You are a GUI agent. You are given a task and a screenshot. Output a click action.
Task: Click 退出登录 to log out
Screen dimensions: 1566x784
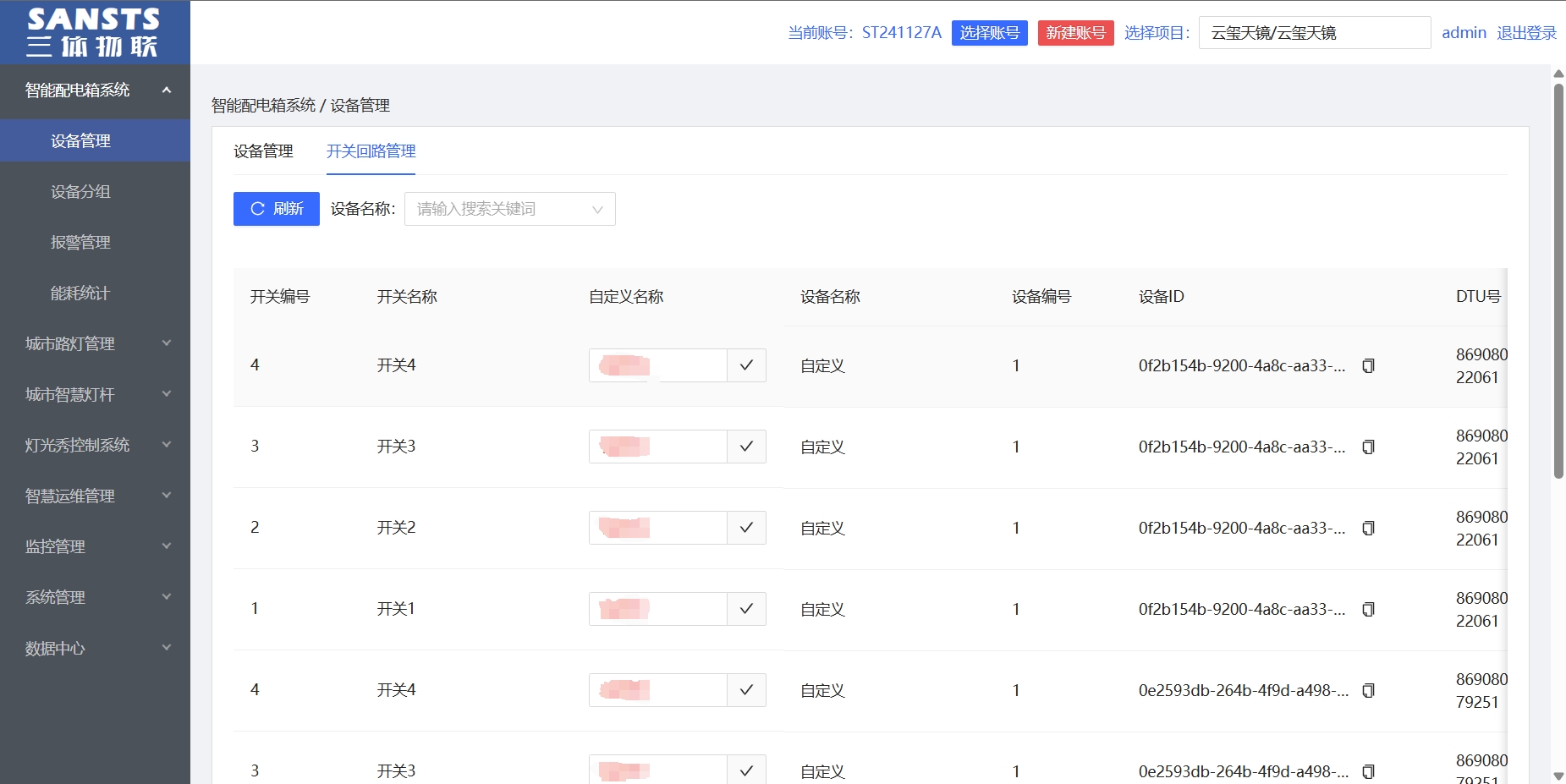pyautogui.click(x=1526, y=33)
